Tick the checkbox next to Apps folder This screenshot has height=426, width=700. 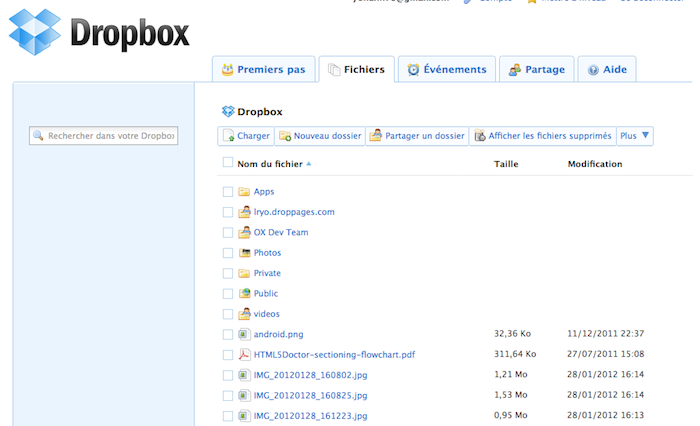(x=228, y=192)
